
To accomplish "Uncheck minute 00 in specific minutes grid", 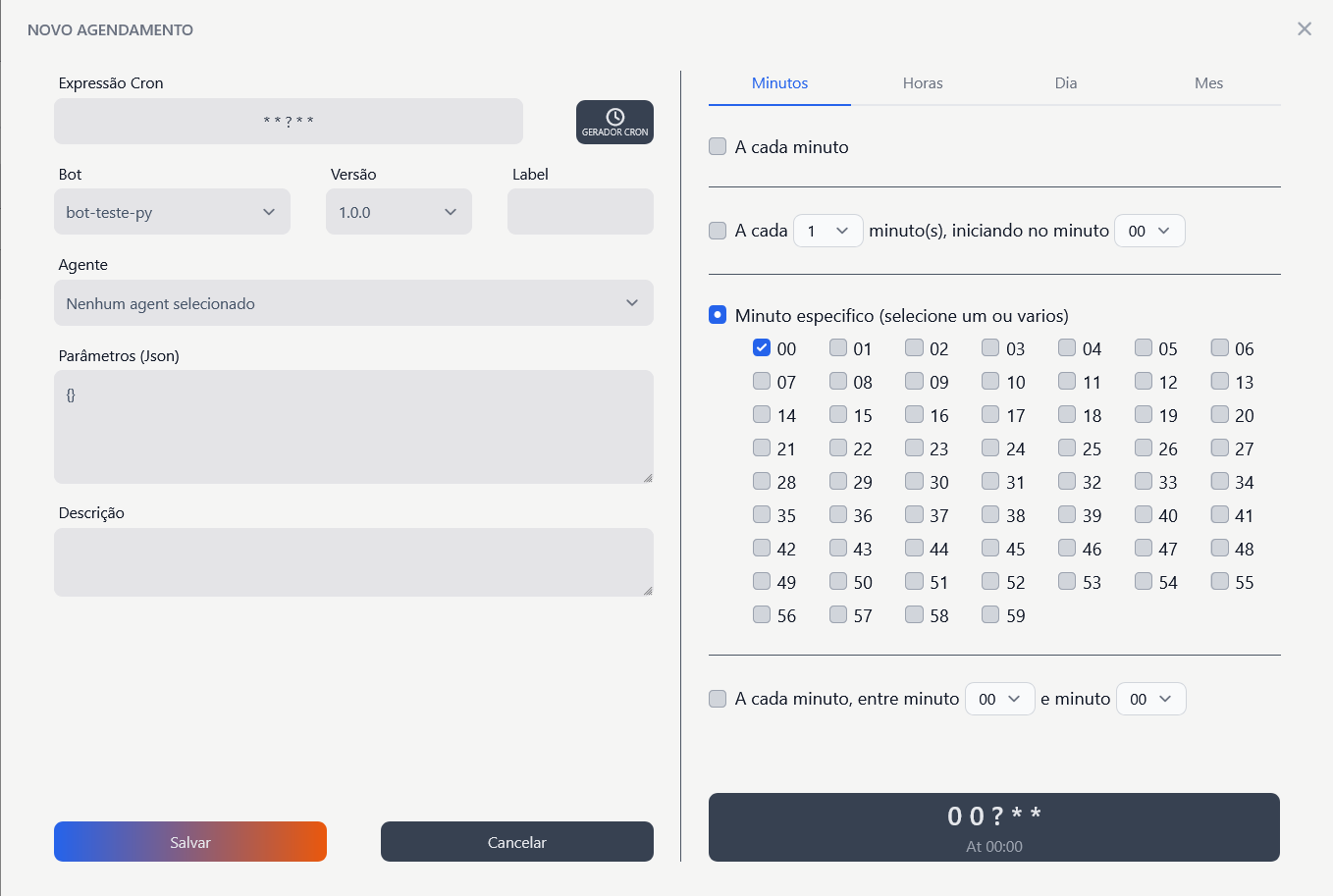I will (762, 347).
